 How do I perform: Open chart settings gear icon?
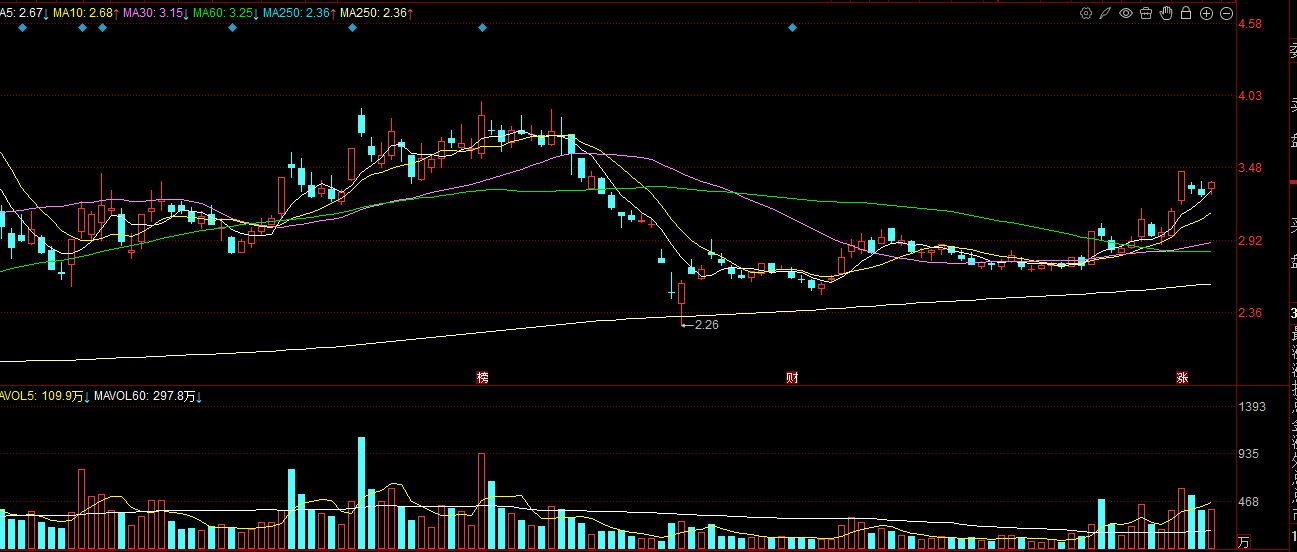tap(1086, 13)
